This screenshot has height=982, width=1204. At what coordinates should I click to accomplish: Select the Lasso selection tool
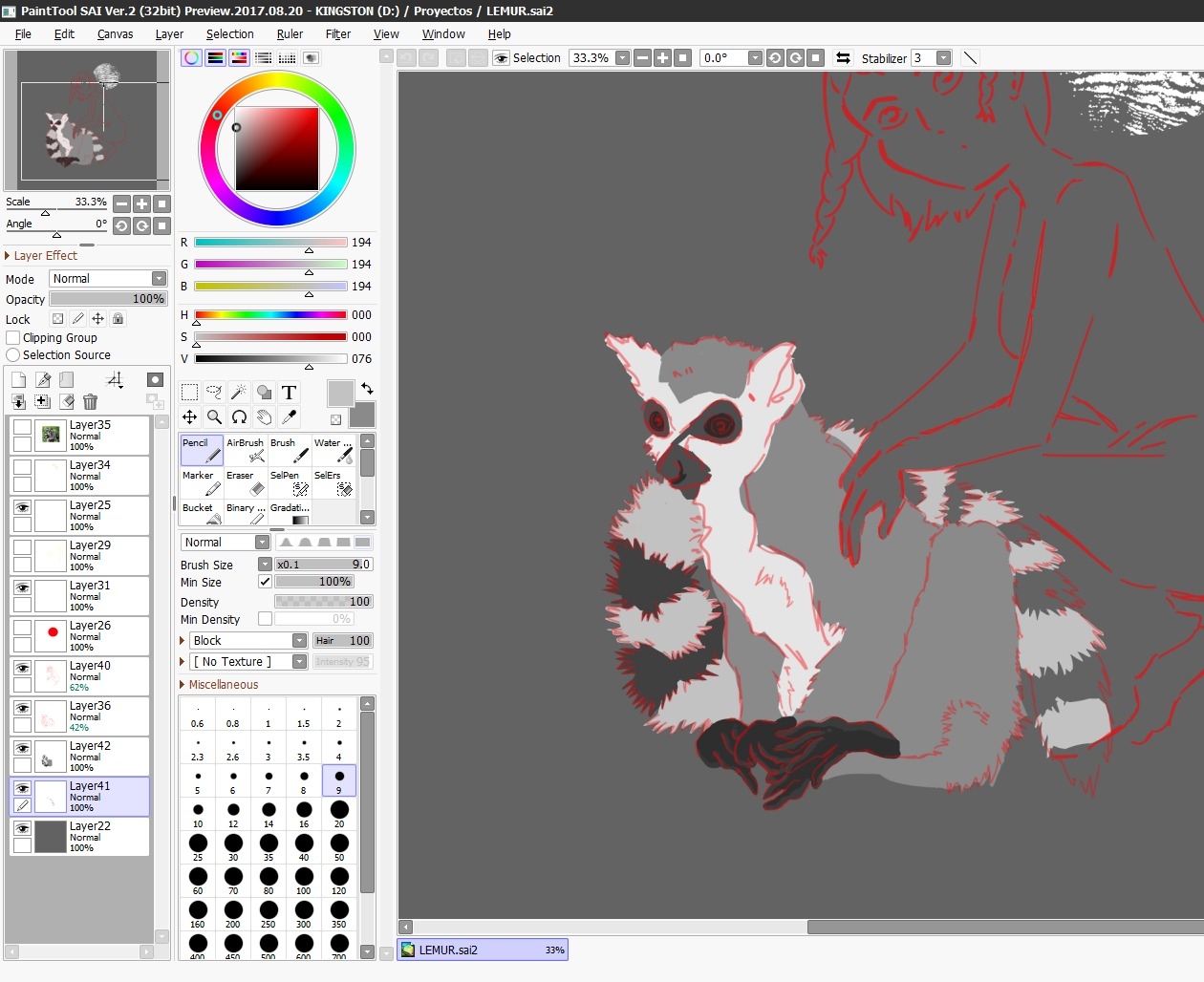(214, 393)
